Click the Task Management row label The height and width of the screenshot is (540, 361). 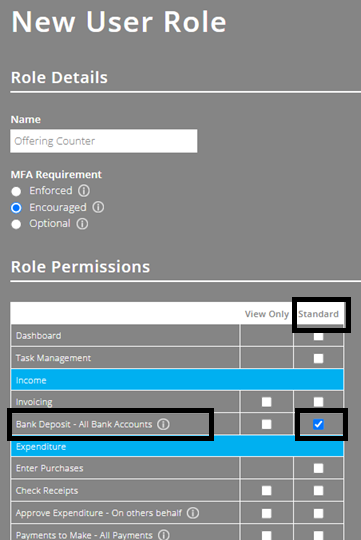point(53,358)
